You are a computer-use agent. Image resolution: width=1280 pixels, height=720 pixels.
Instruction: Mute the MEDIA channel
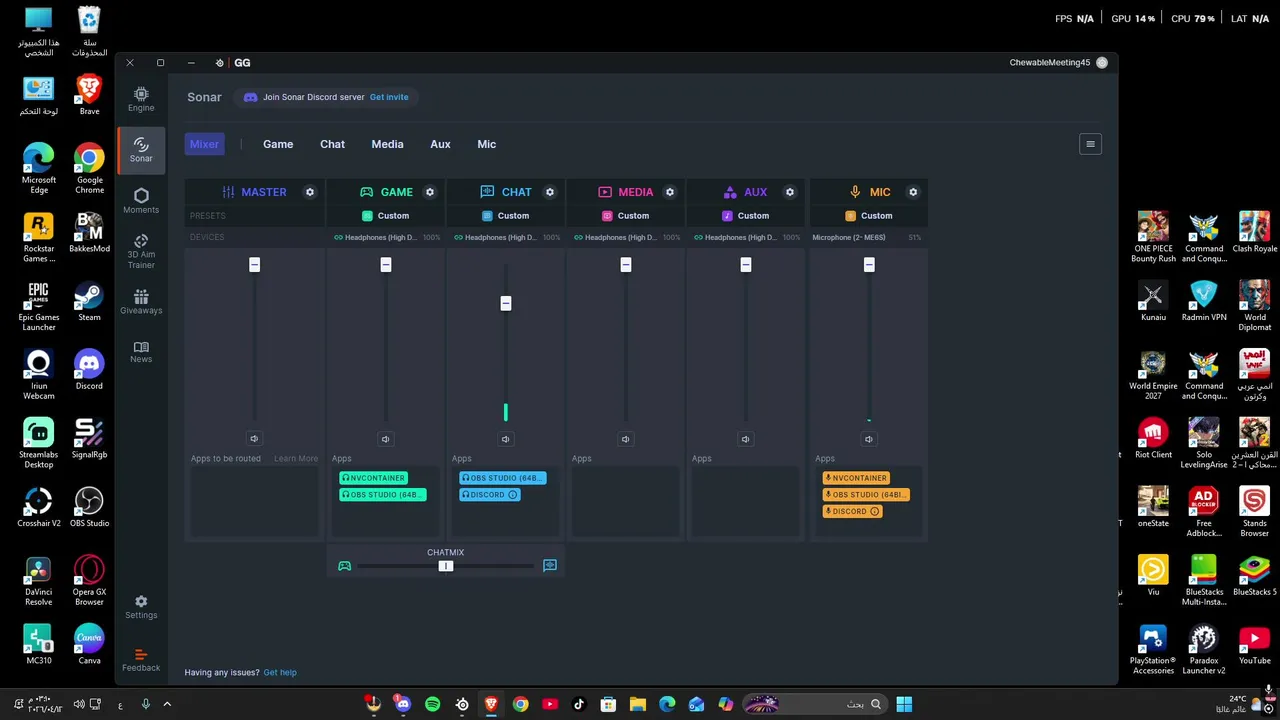(625, 439)
